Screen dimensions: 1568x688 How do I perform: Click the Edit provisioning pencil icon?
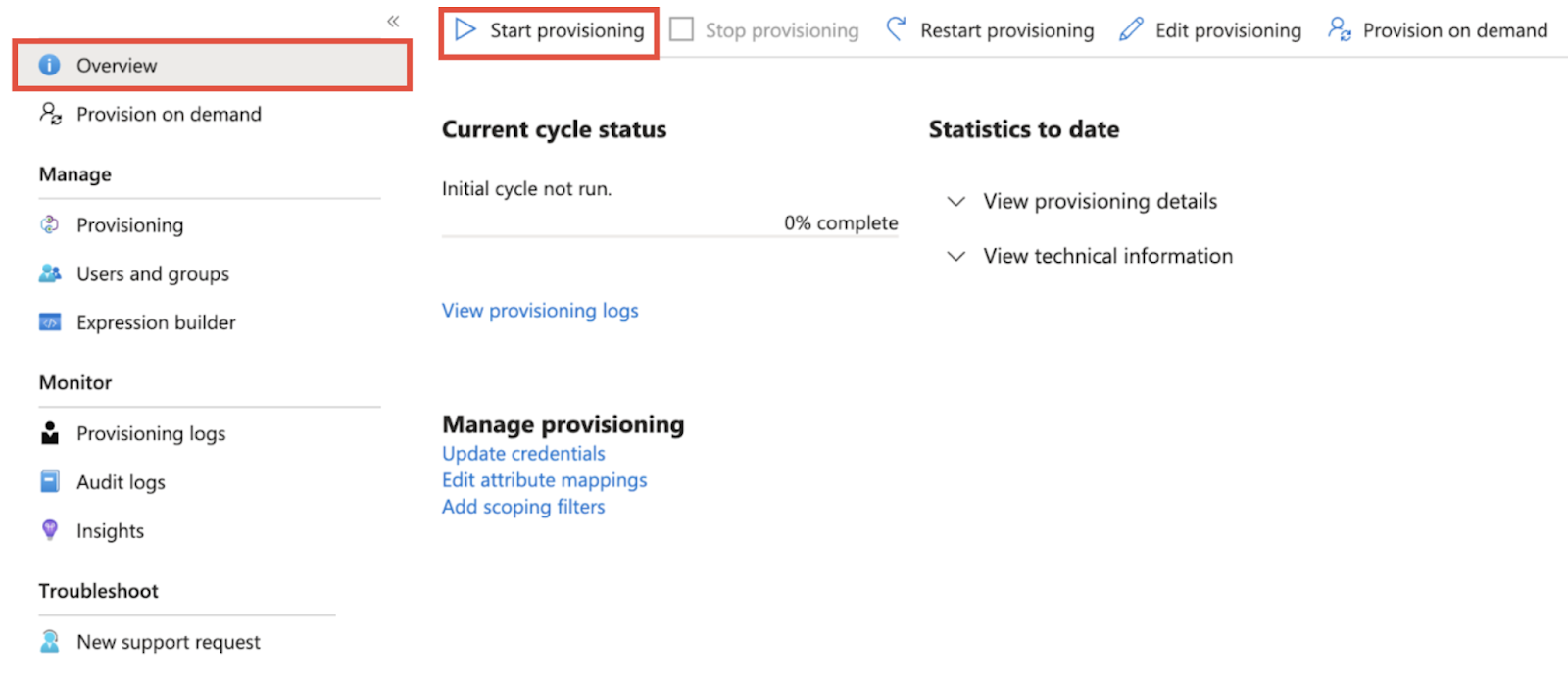[1131, 29]
